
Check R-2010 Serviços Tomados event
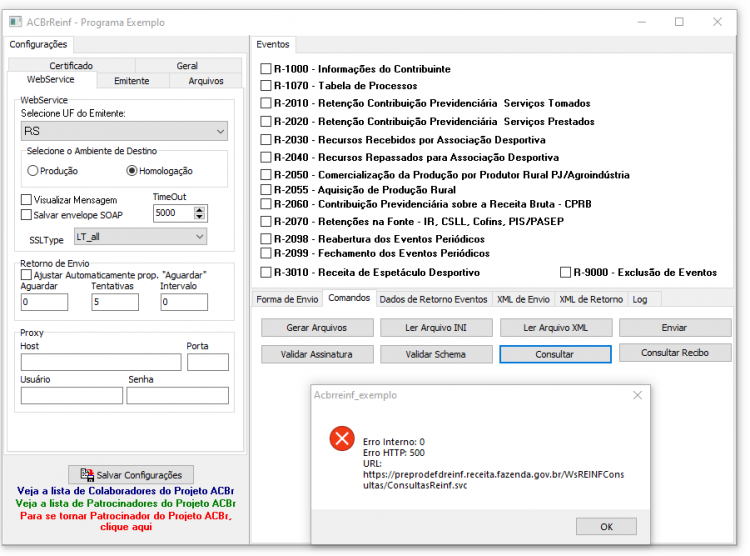pos(265,103)
